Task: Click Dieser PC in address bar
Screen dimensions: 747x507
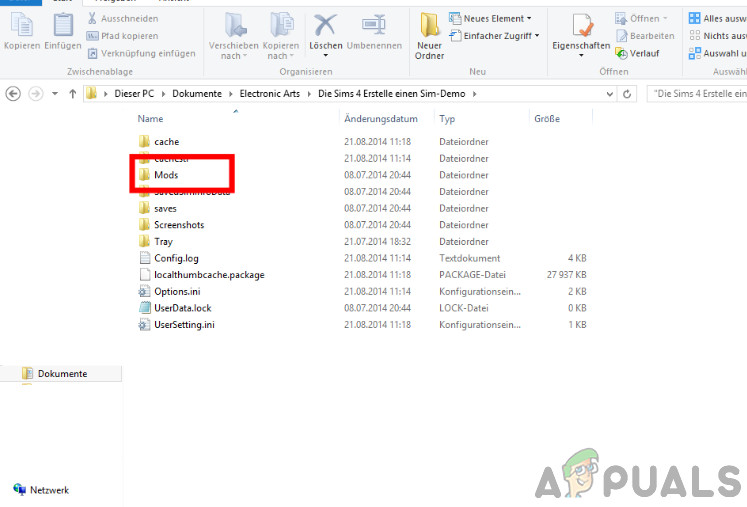Action: pos(134,94)
